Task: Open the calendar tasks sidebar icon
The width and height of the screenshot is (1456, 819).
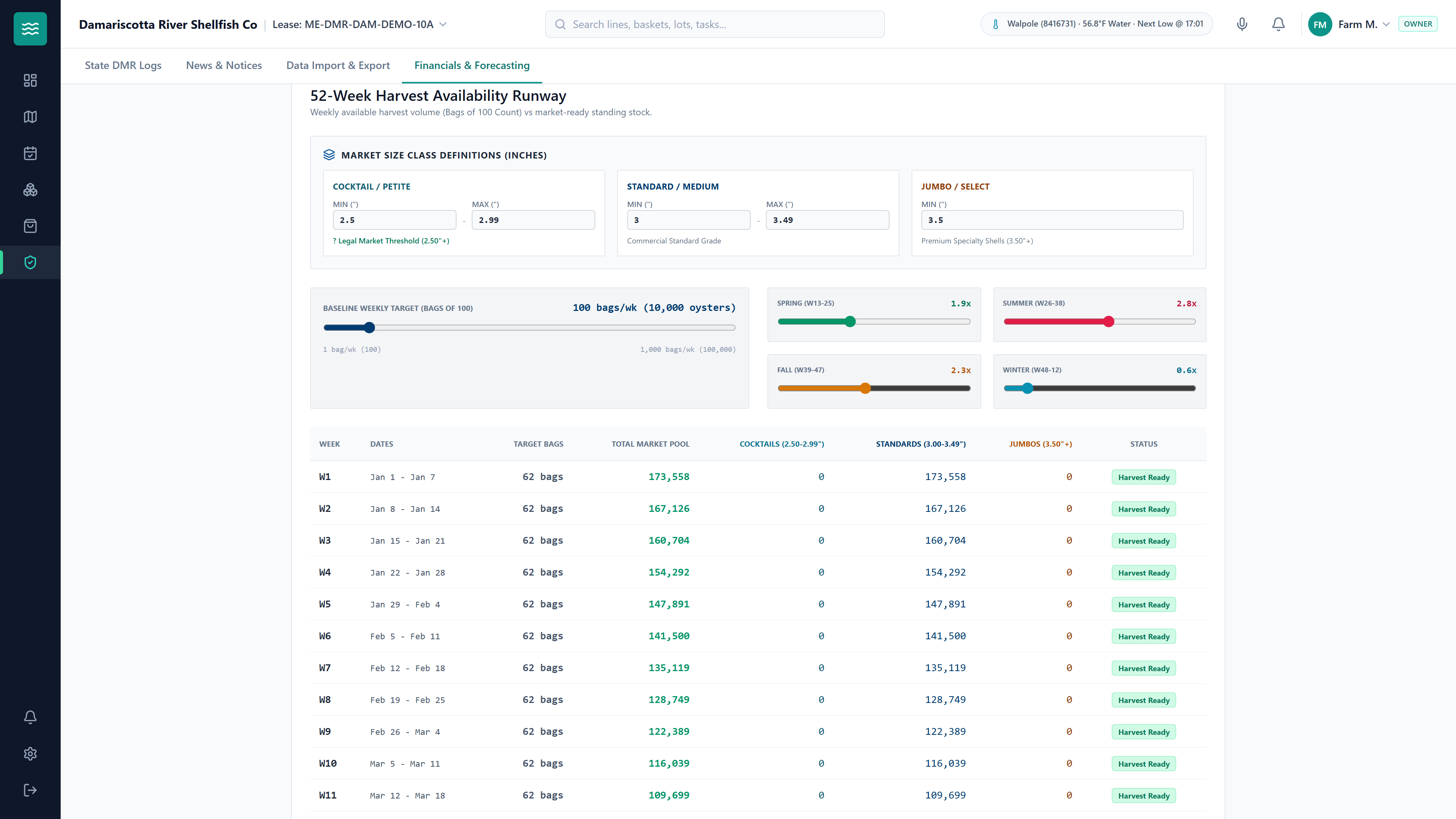Action: [x=30, y=153]
